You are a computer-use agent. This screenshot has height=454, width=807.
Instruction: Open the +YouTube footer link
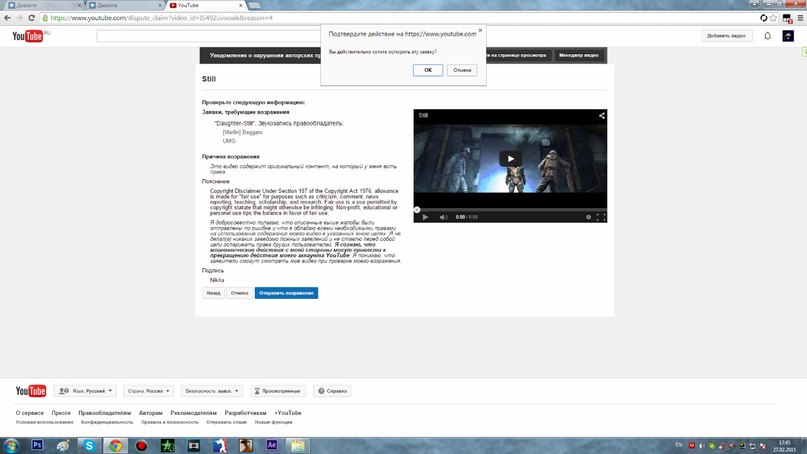click(x=288, y=413)
